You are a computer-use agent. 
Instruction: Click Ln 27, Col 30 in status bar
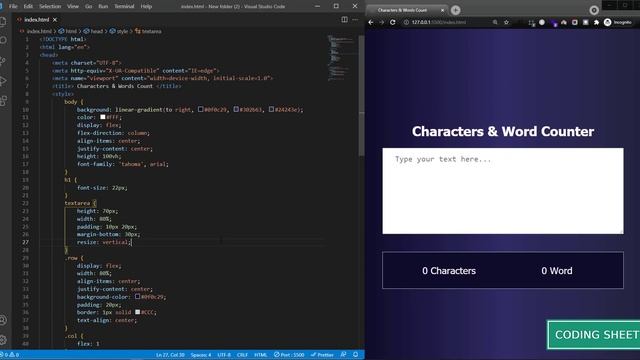click(170, 355)
